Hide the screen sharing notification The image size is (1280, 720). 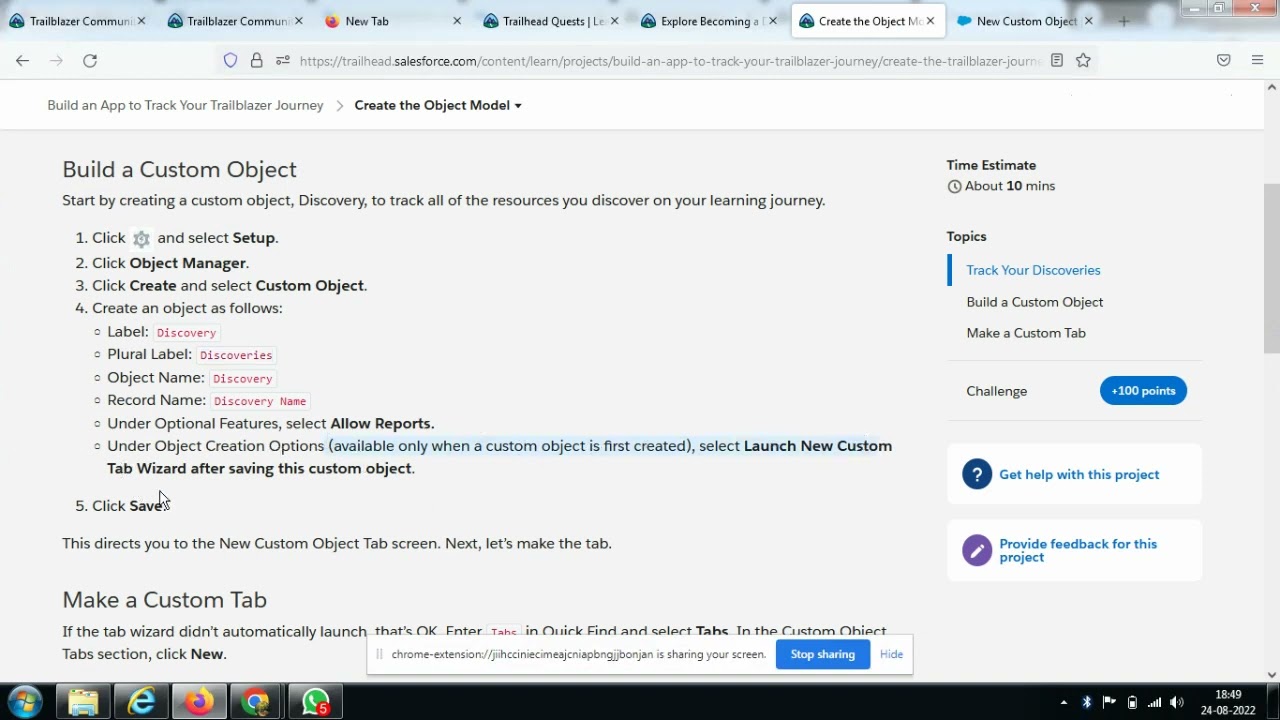coord(891,655)
